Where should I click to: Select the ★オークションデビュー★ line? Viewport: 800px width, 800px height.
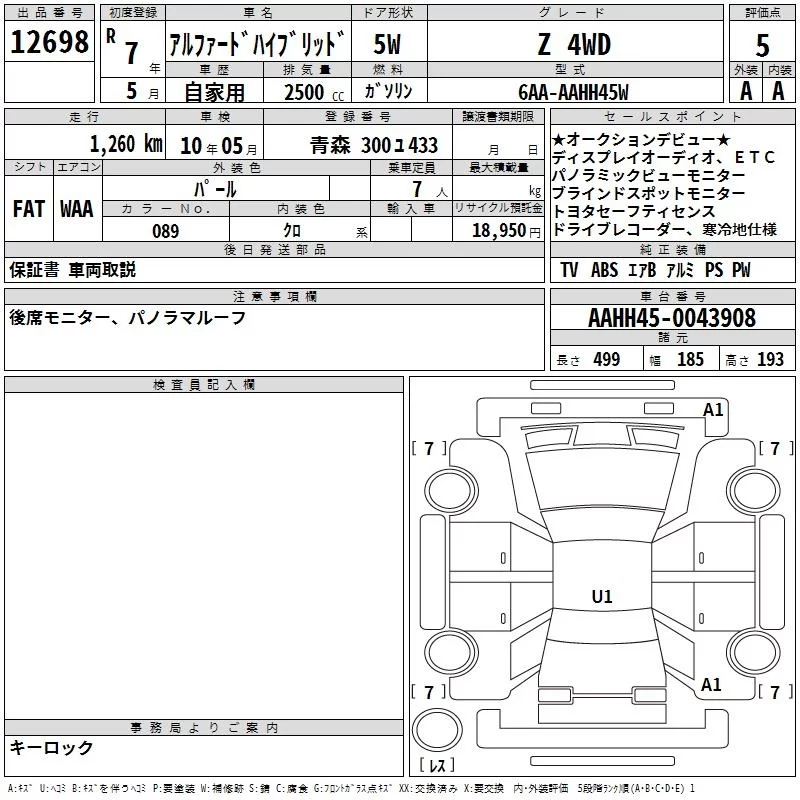coord(641,139)
